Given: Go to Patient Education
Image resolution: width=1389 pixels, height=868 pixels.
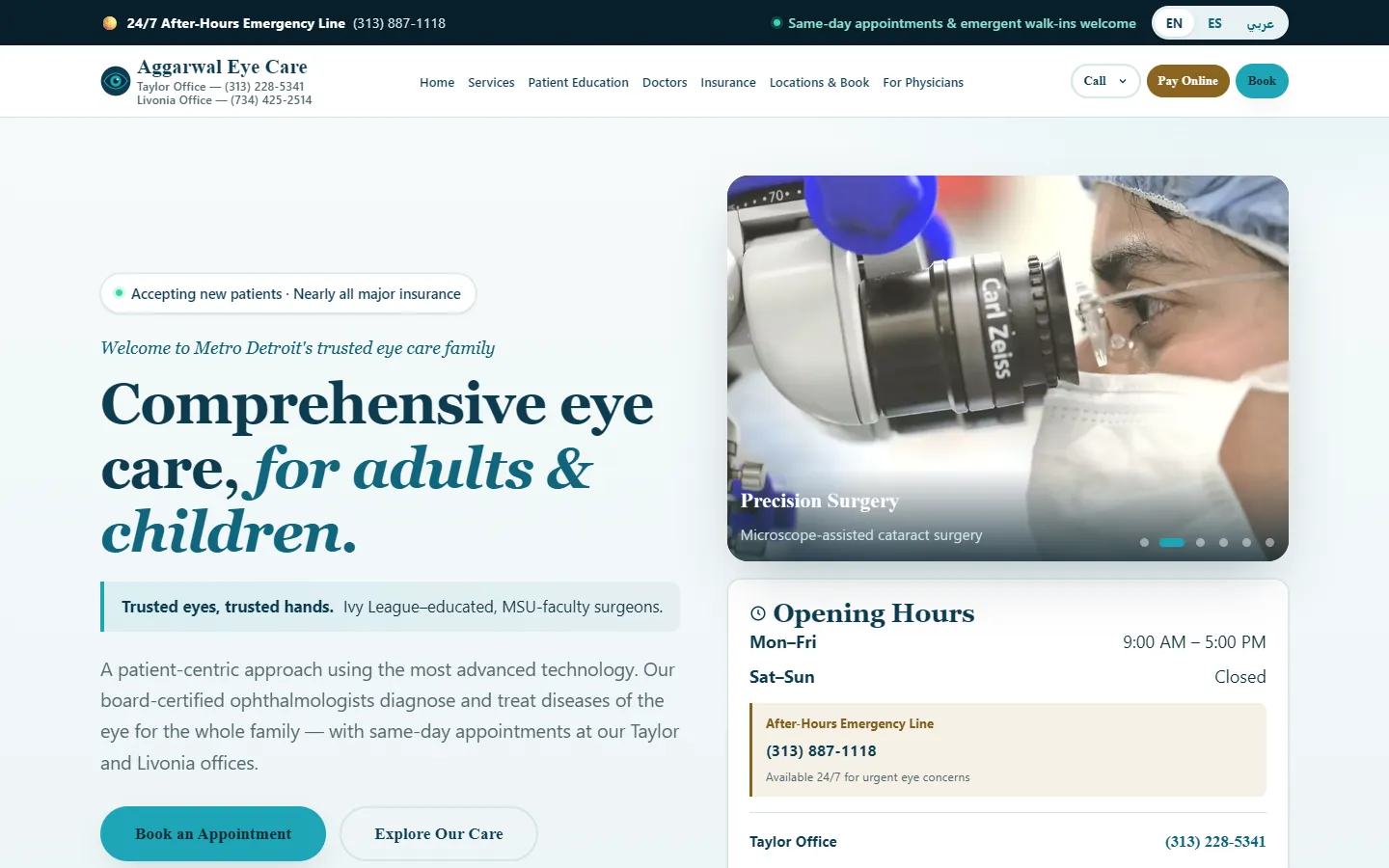Looking at the screenshot, I should click(x=578, y=83).
